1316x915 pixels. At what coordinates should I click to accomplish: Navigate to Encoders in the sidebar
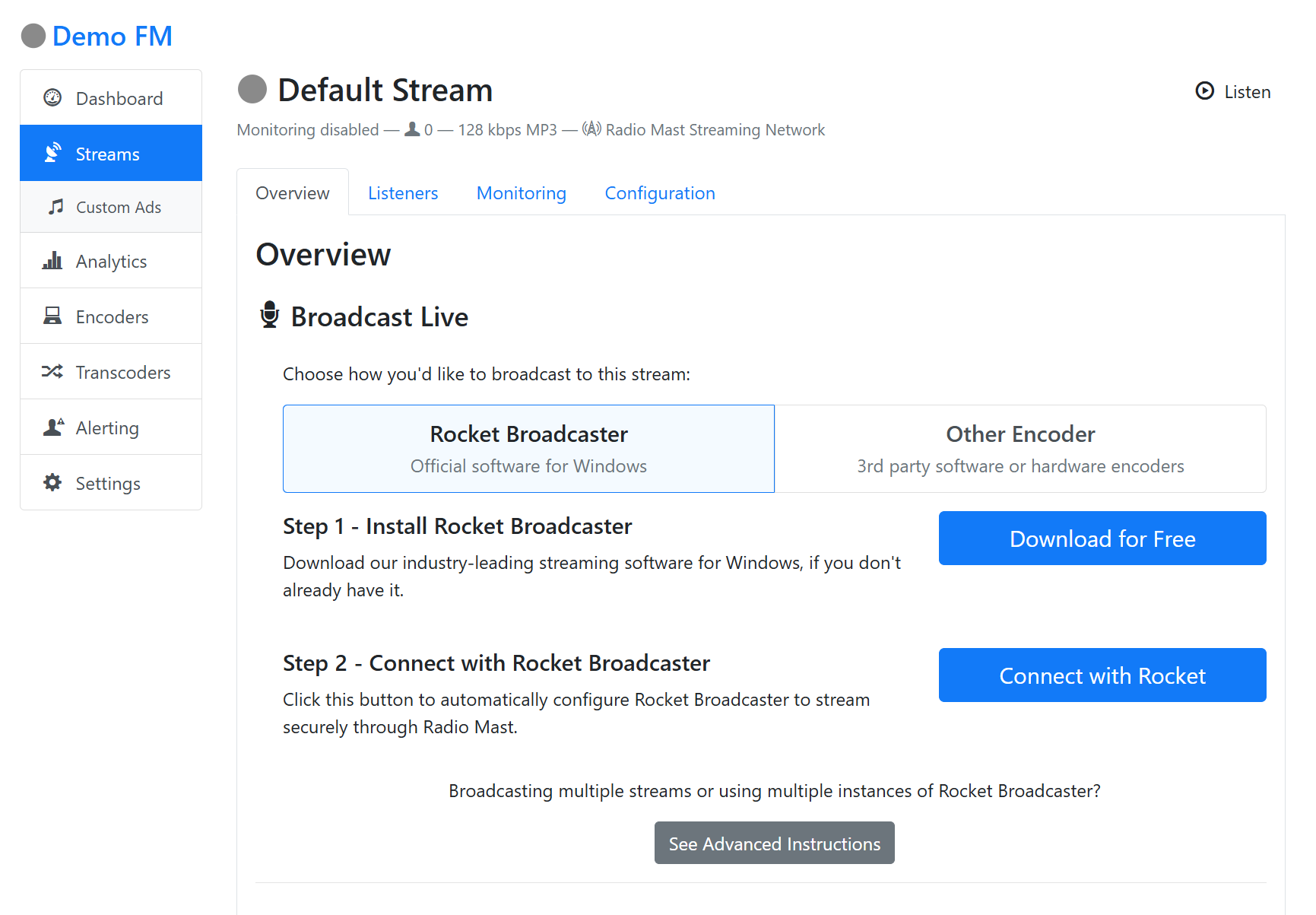click(x=111, y=316)
